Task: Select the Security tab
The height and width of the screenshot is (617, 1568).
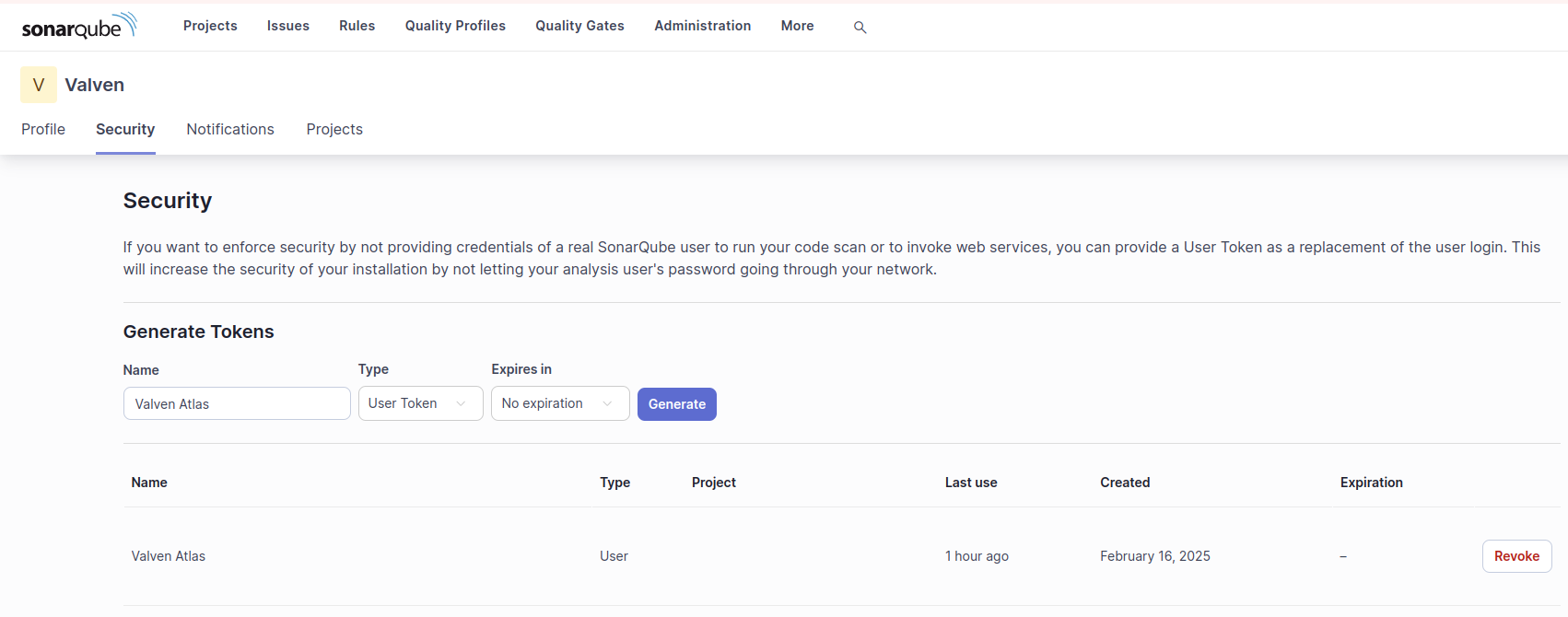Action: (x=125, y=129)
